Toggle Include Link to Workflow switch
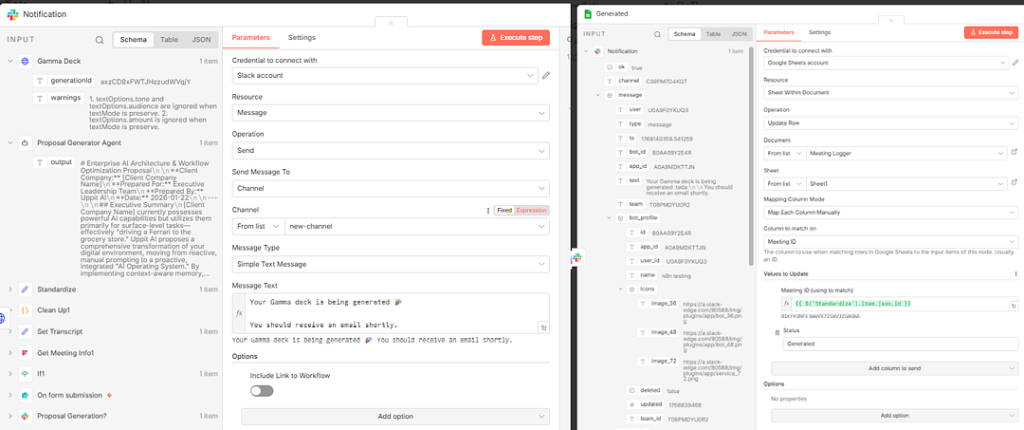Image resolution: width=1024 pixels, height=430 pixels. pos(261,391)
